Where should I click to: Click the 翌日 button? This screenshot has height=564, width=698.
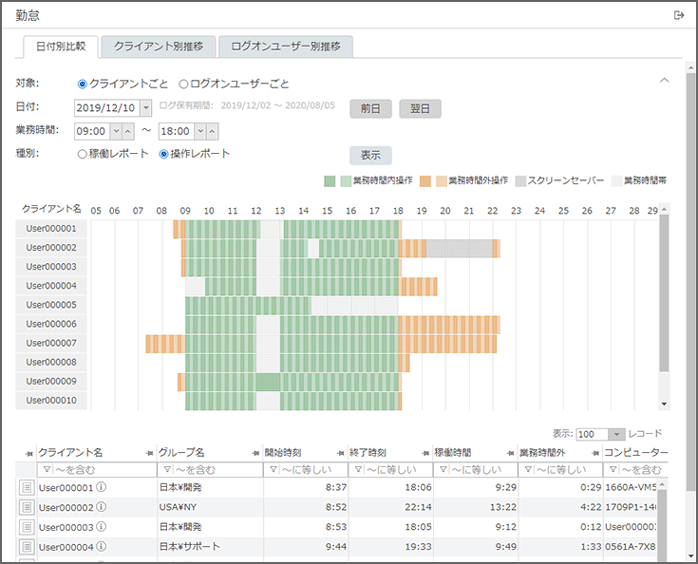[x=420, y=109]
